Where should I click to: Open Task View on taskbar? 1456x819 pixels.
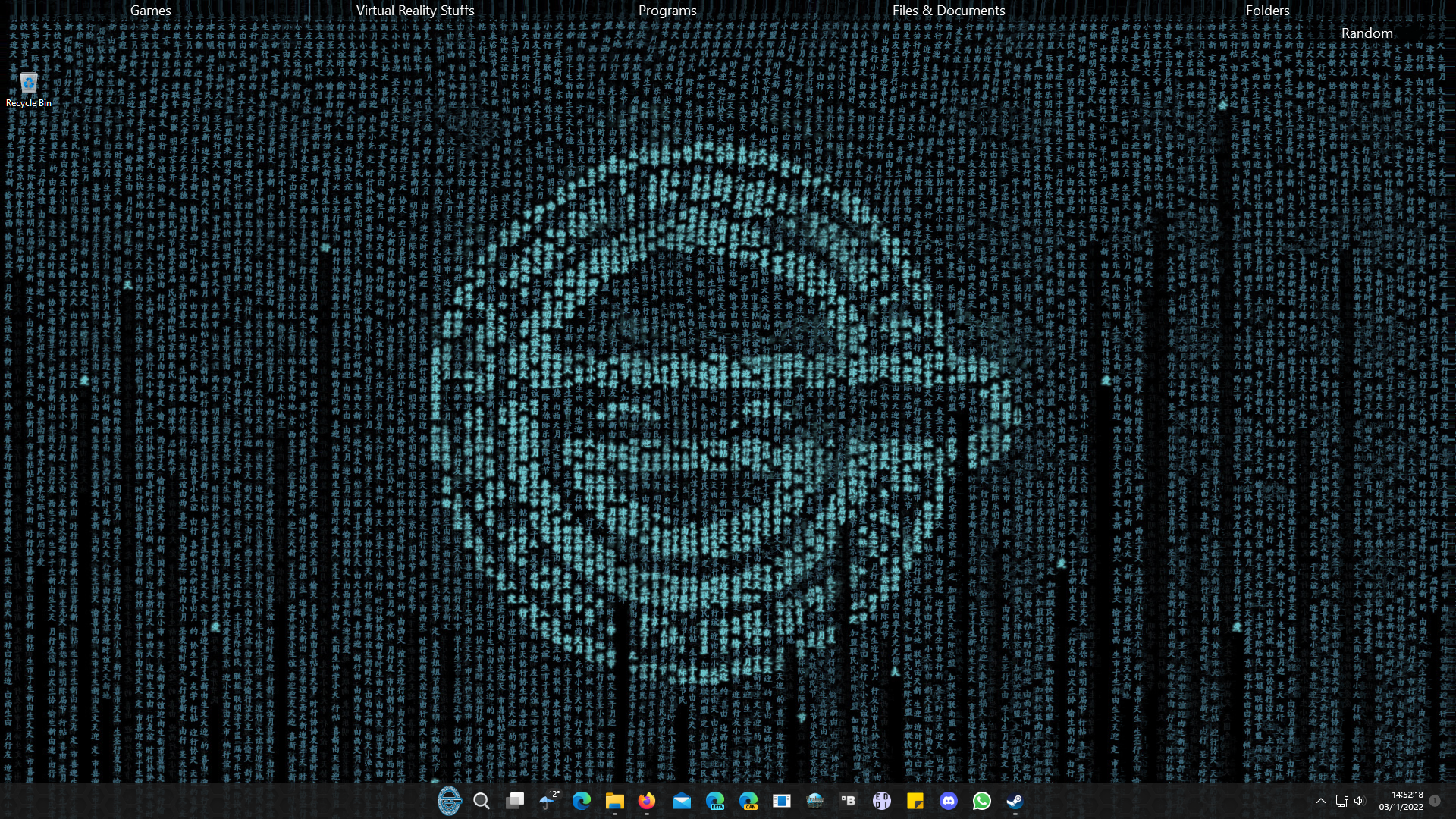[x=515, y=801]
